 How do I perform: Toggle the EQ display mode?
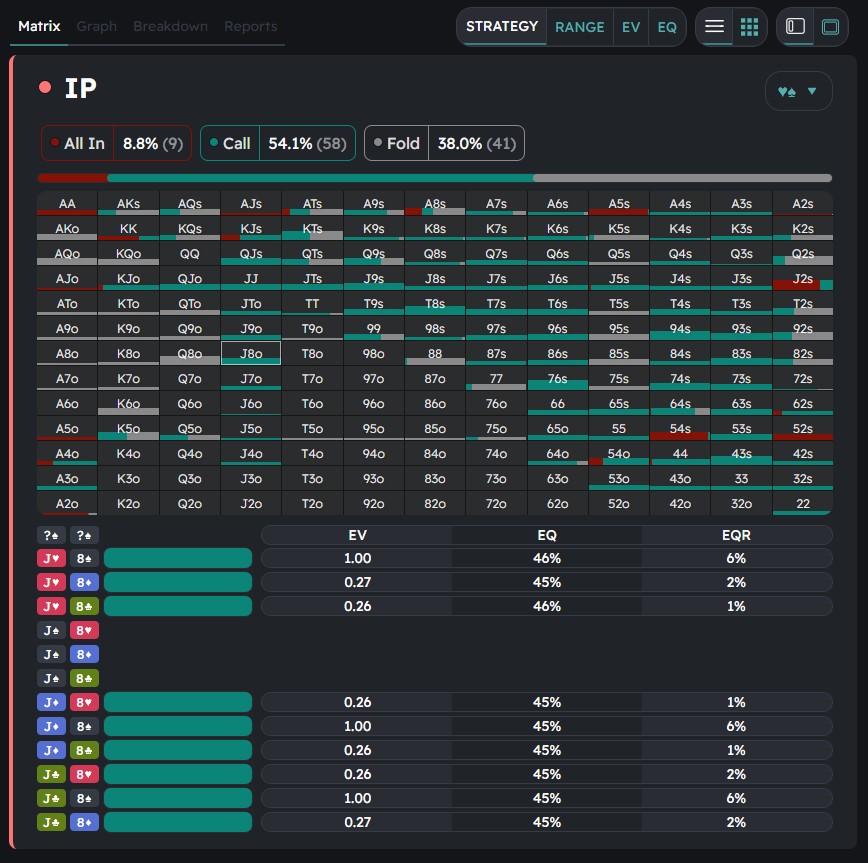coord(666,27)
